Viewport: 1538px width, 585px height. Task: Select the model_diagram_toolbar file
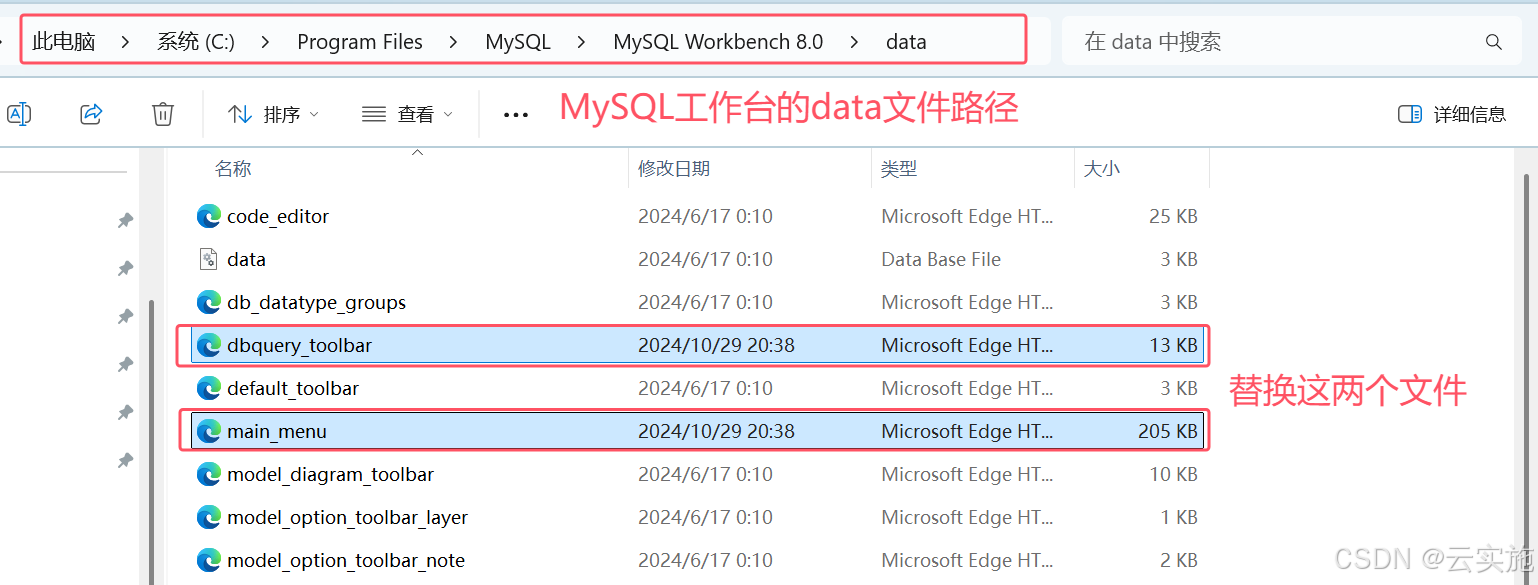[330, 474]
